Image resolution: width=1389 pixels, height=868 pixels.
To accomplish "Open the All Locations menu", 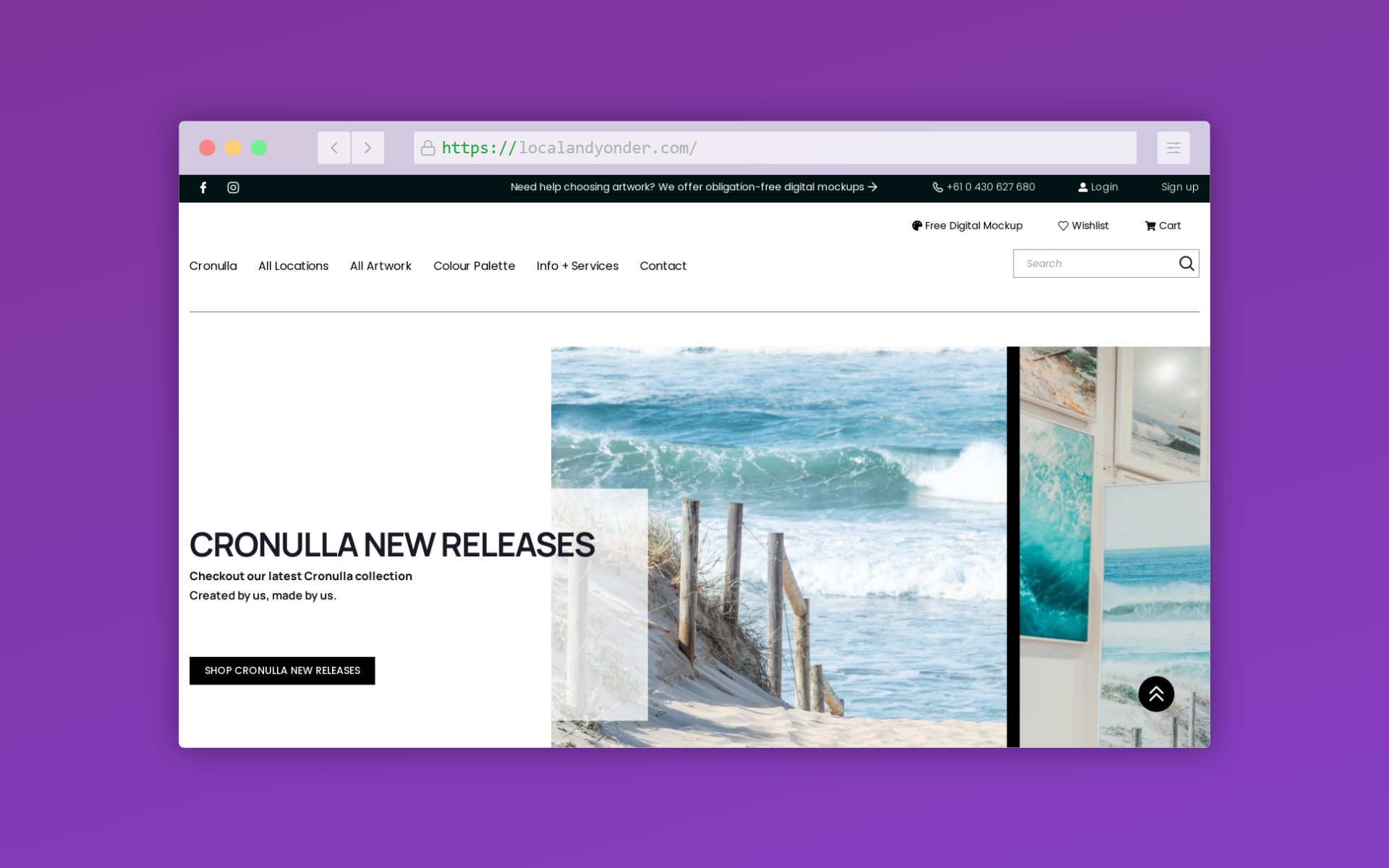I will pyautogui.click(x=293, y=265).
